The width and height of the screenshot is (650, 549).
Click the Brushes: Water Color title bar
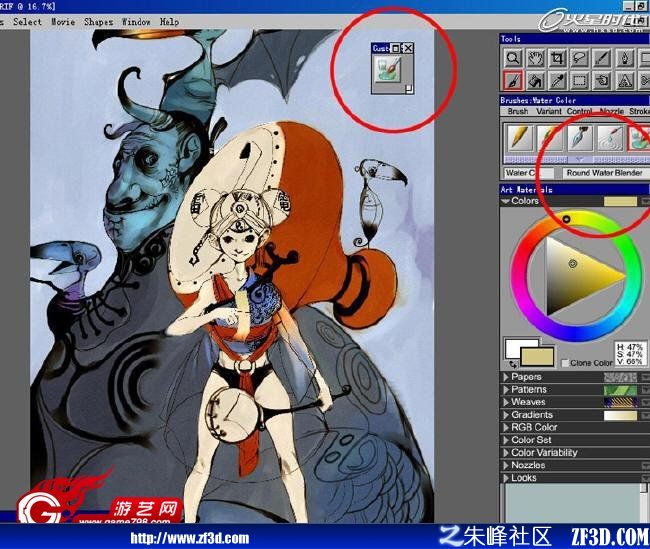point(575,100)
